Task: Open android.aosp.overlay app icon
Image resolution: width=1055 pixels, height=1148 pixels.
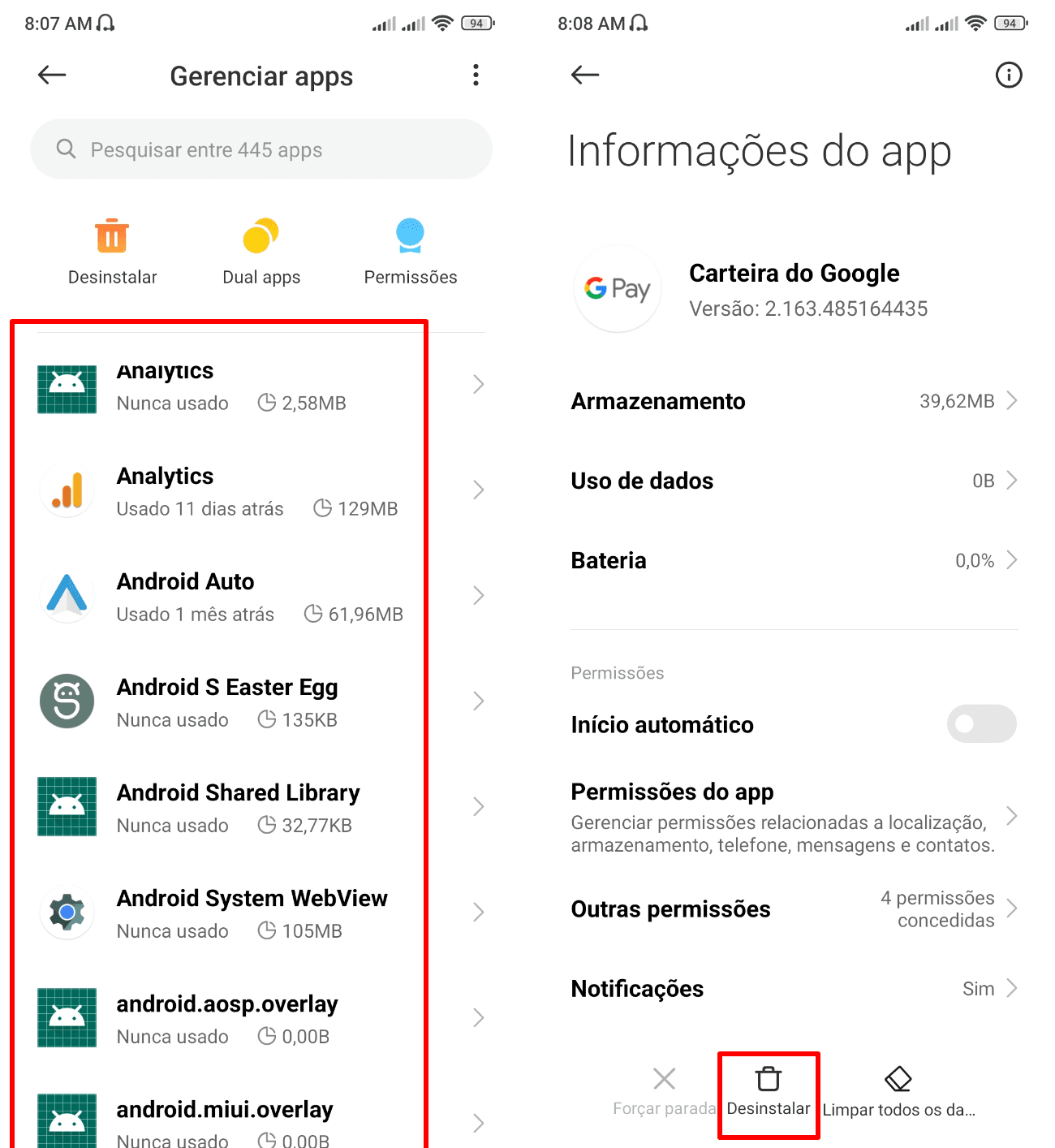Action: pyautogui.click(x=67, y=1018)
